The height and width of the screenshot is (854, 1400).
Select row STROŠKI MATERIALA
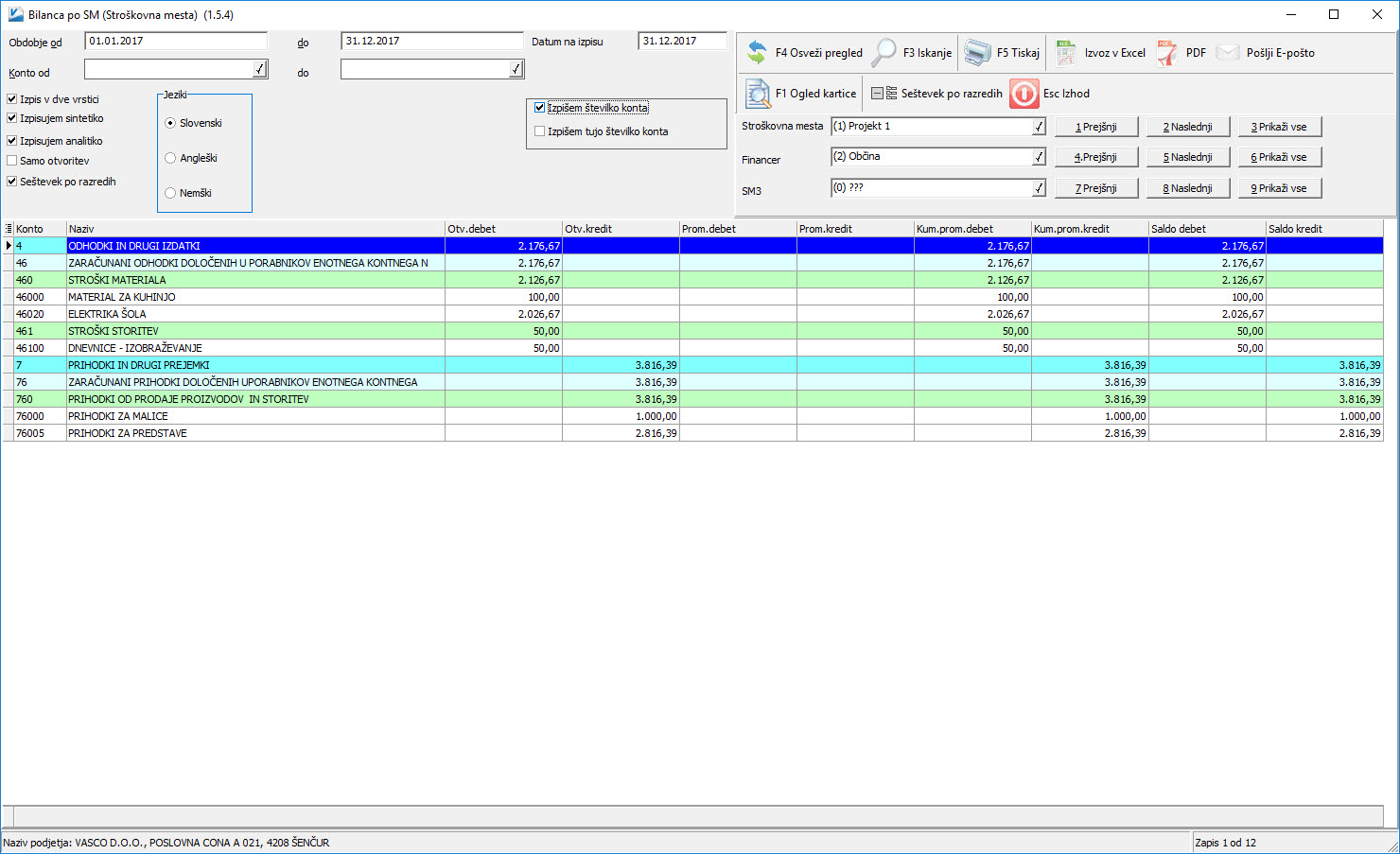pos(692,280)
